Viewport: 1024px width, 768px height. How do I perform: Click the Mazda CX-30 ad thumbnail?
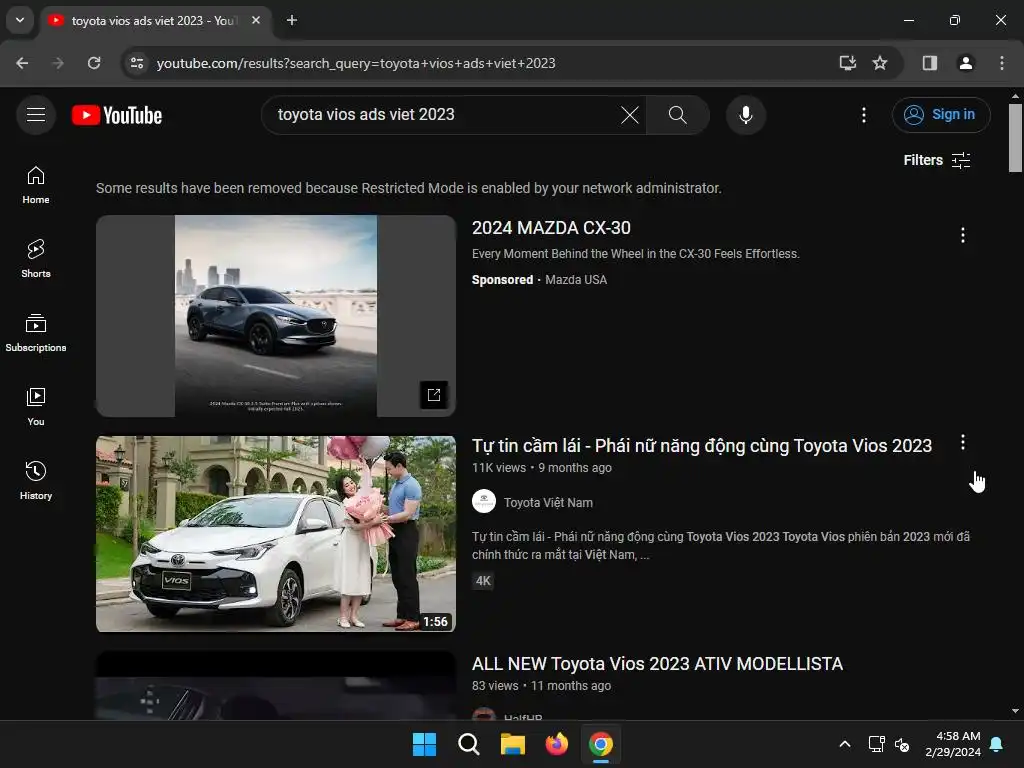(x=276, y=316)
